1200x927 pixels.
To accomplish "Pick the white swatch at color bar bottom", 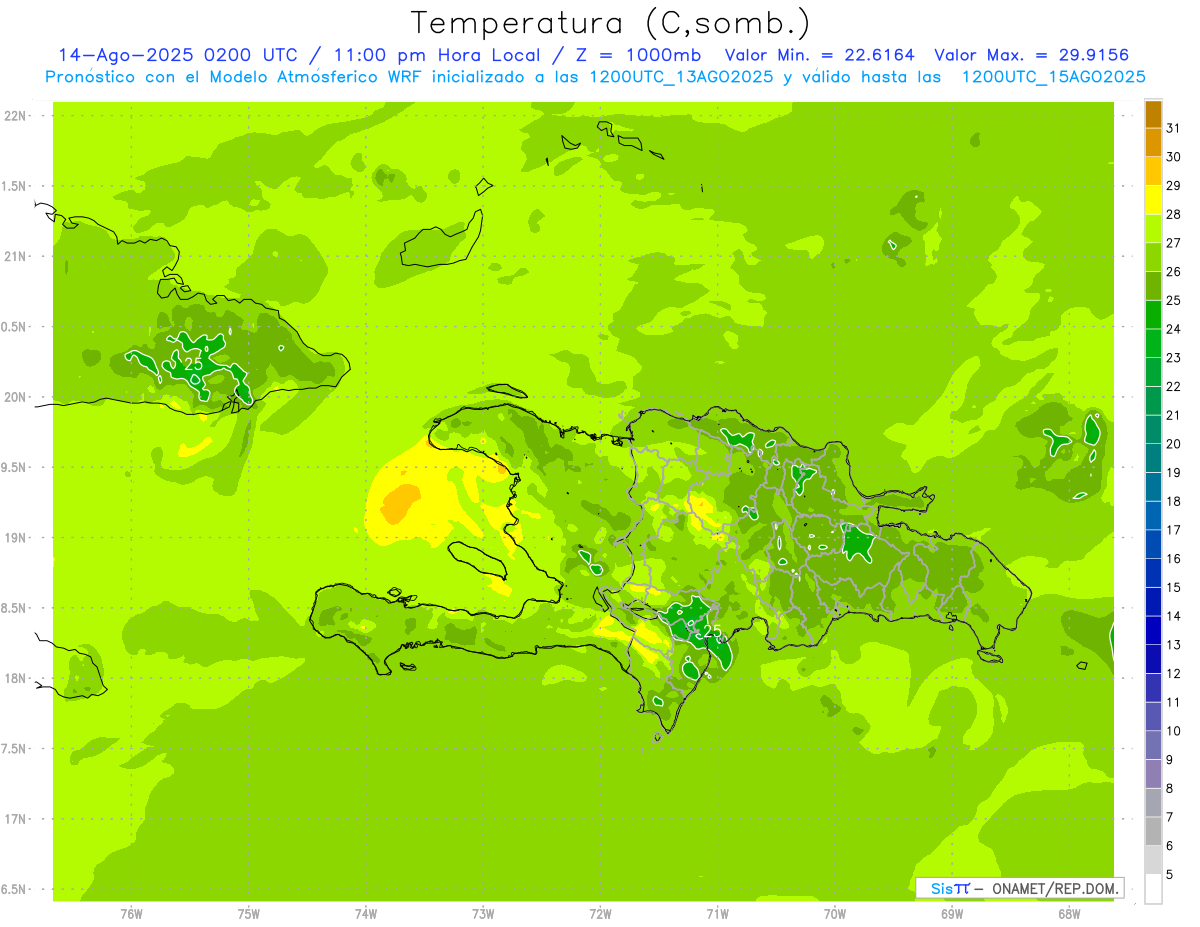I will (x=1153, y=889).
